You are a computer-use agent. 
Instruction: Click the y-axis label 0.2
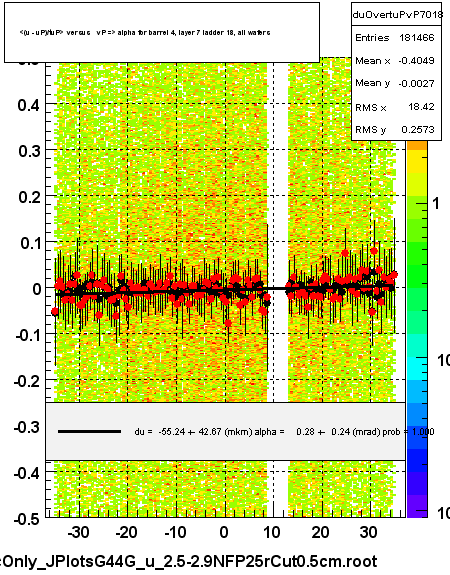pos(29,197)
